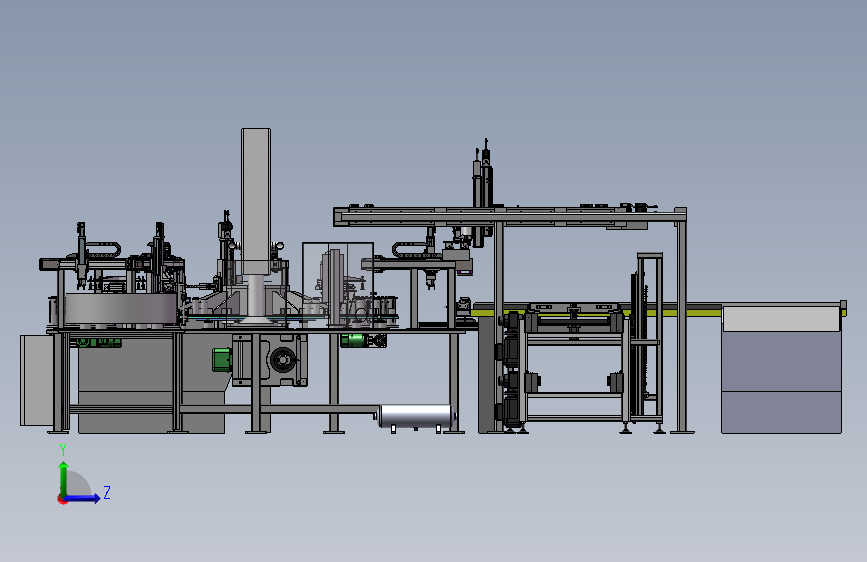Screen dimensions: 867x562
Task: Click the red X axis origin dot of the triad
Action: point(62,499)
